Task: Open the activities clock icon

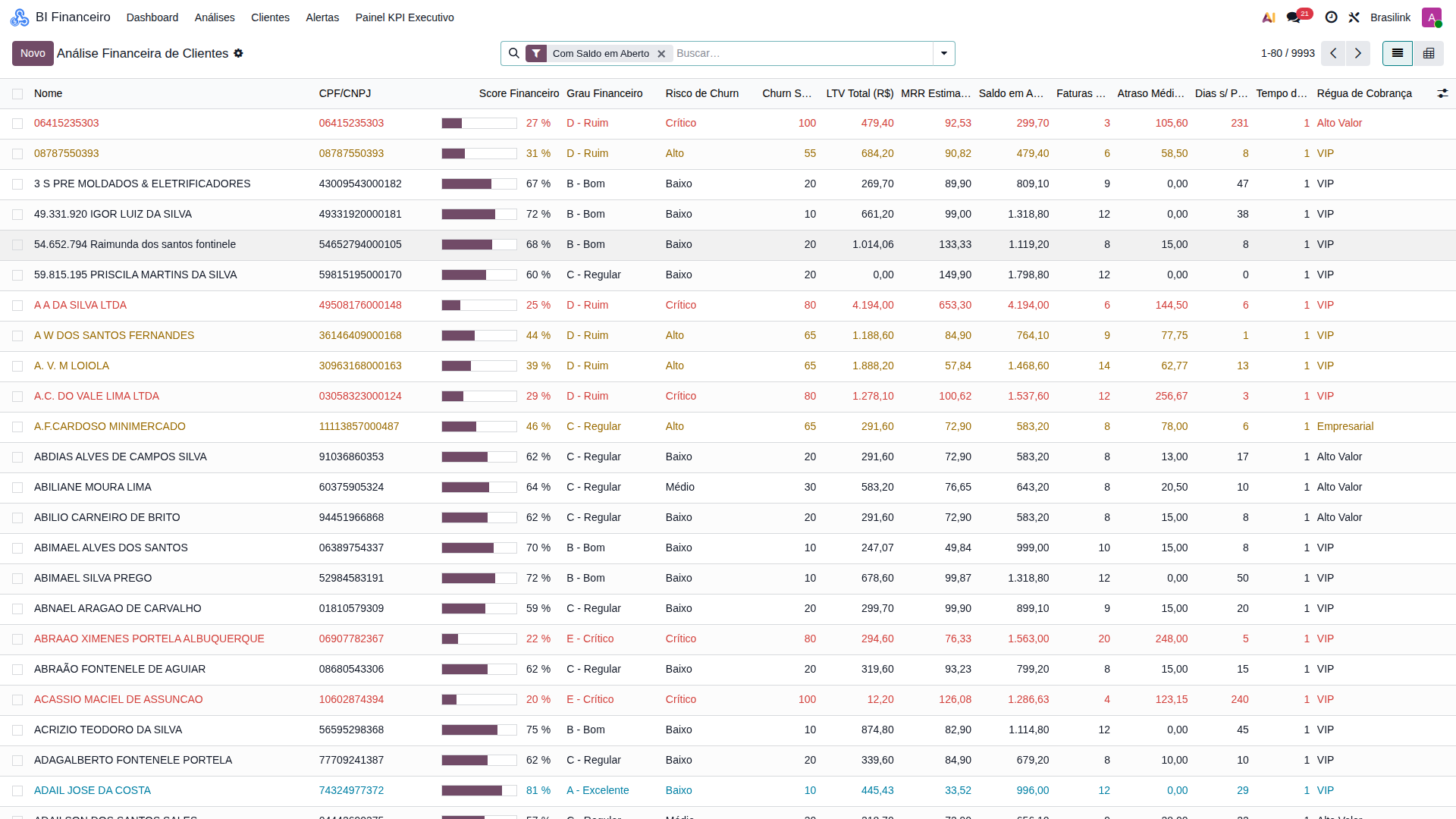Action: (1331, 17)
